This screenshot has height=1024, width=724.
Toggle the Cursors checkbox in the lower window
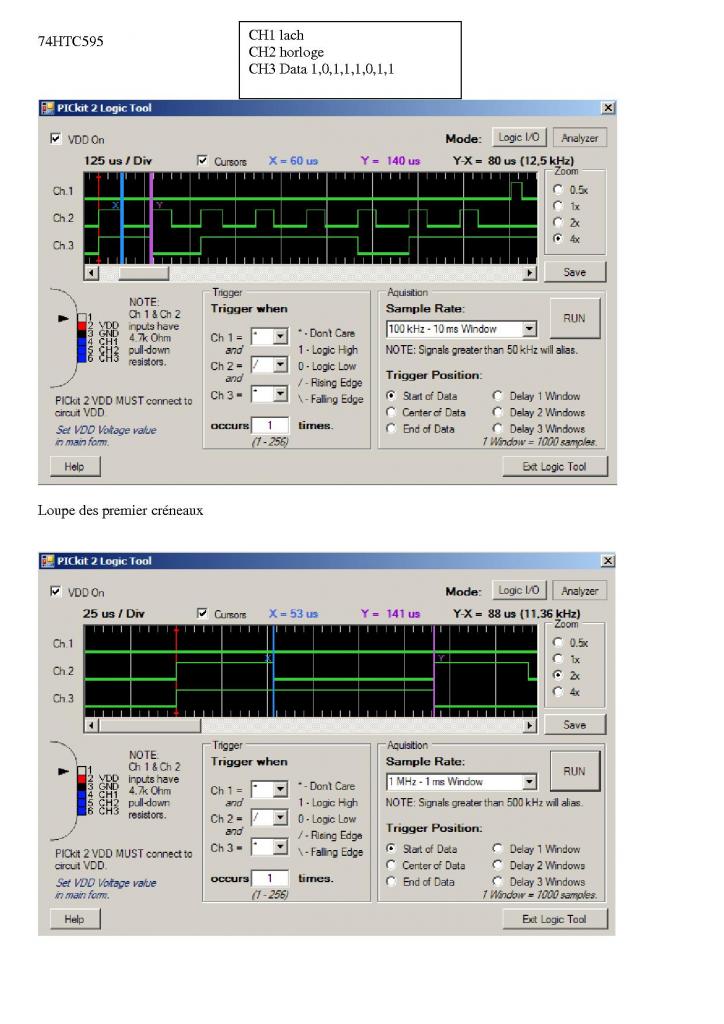[x=202, y=613]
